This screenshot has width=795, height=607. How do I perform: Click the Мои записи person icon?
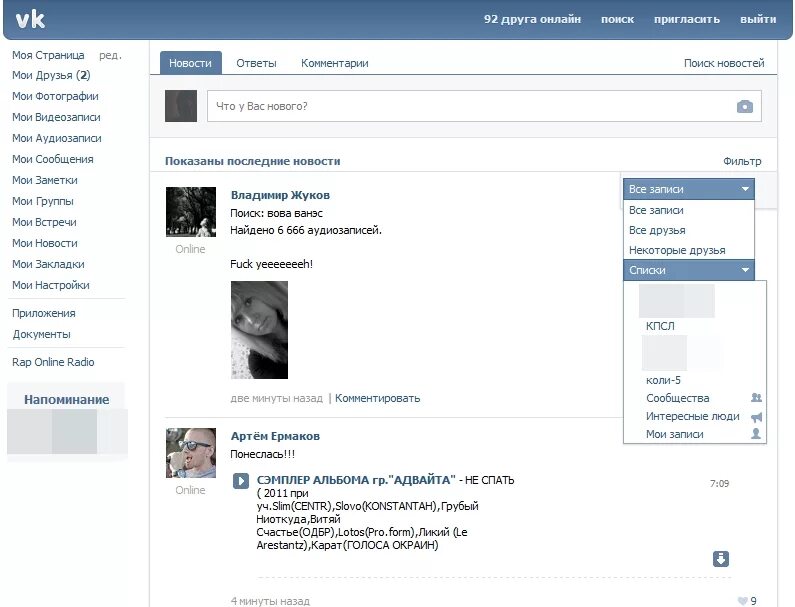point(756,434)
